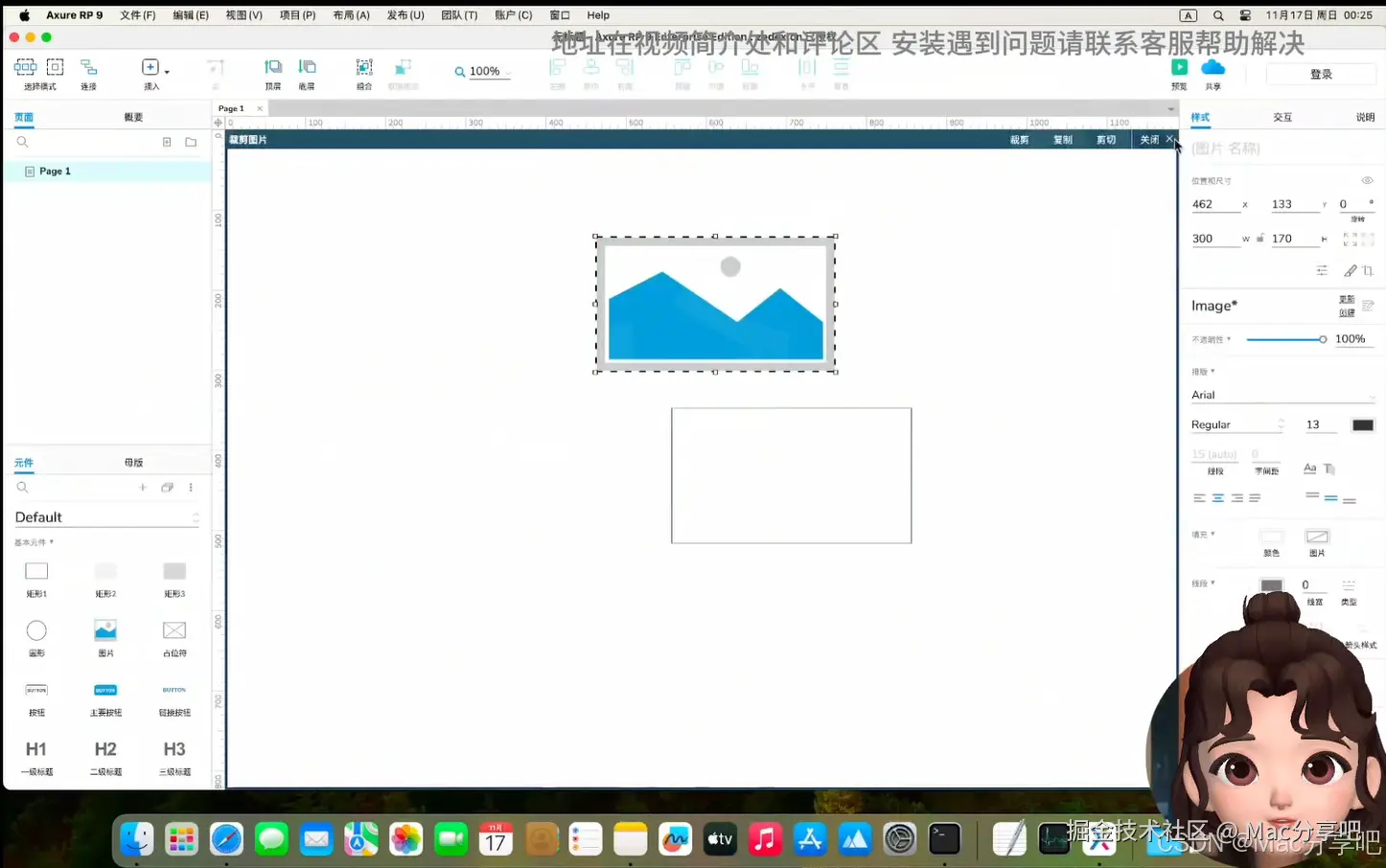Align text right in style panel
This screenshot has width=1386, height=868.
1236,498
